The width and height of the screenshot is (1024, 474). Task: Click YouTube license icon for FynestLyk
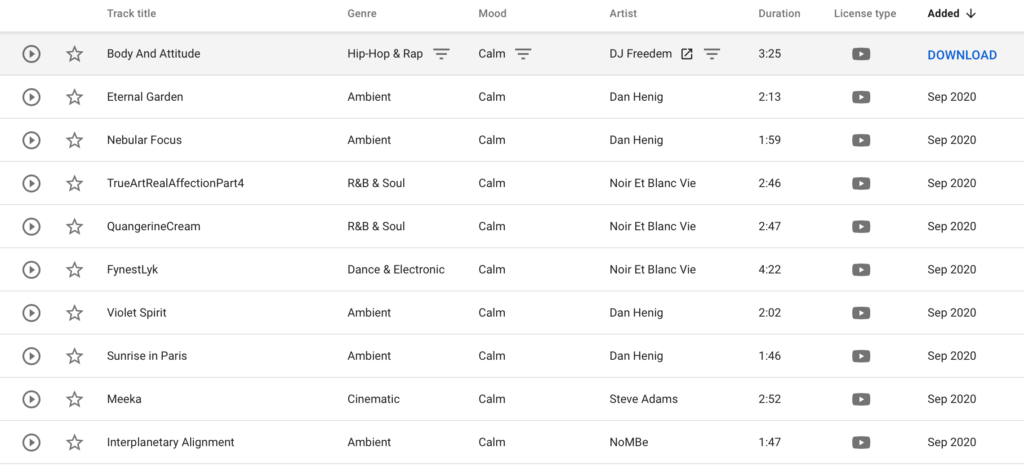[861, 270]
